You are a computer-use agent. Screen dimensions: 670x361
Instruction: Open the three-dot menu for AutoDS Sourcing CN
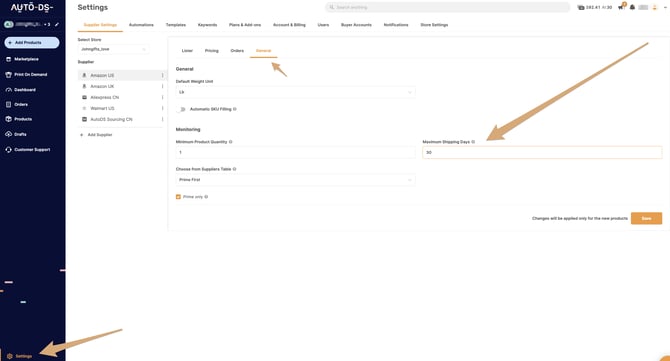point(162,119)
